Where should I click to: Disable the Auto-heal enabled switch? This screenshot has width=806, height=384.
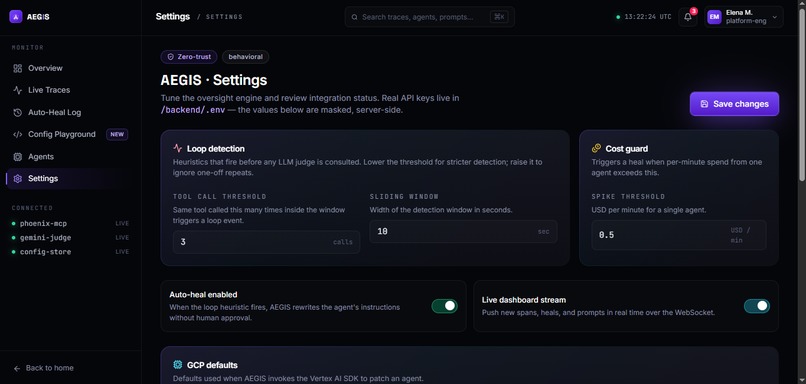click(444, 306)
